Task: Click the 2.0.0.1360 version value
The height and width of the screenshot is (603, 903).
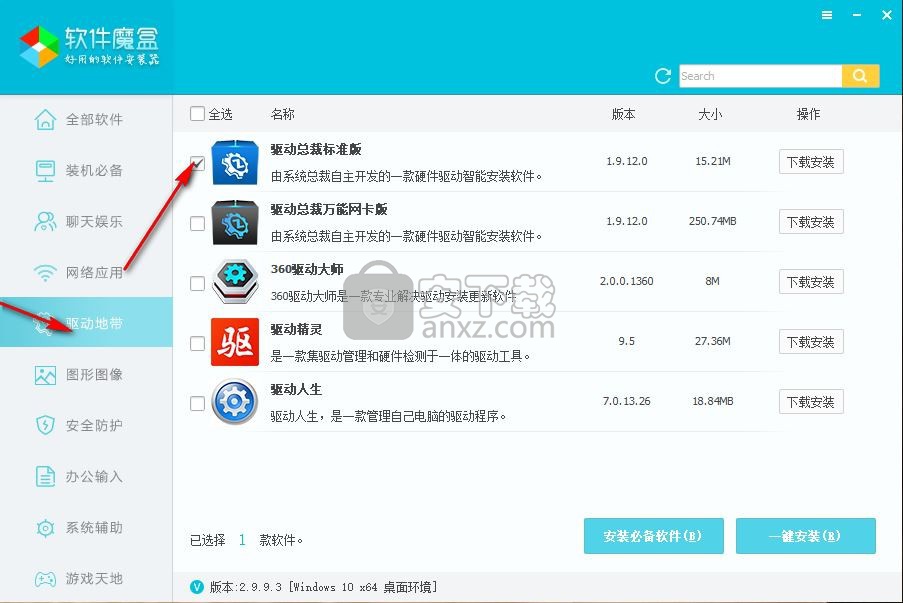Action: 627,281
